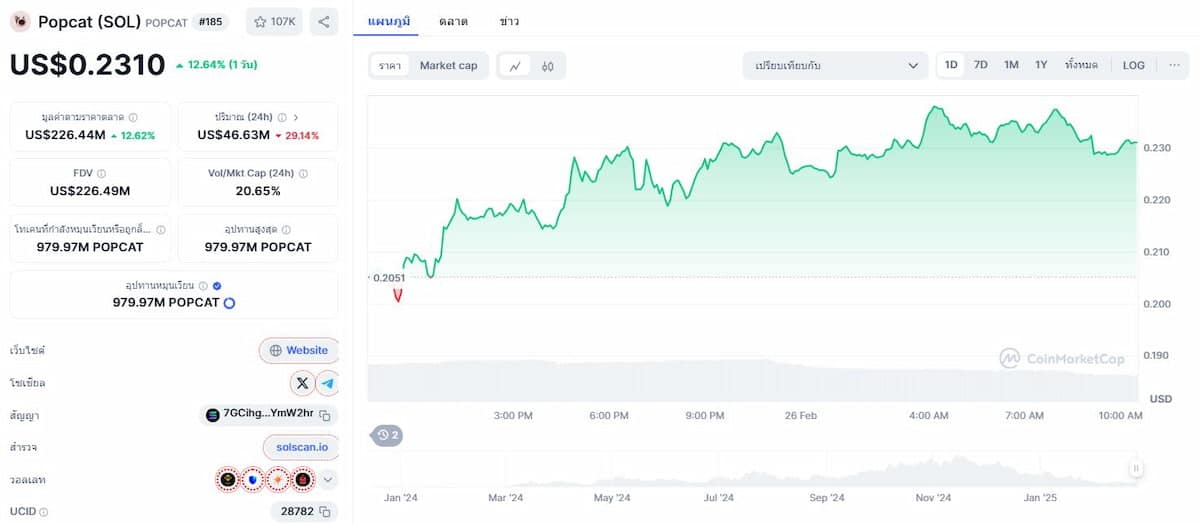Click the circulating supply progress ring
This screenshot has width=1200, height=524.
(x=229, y=302)
